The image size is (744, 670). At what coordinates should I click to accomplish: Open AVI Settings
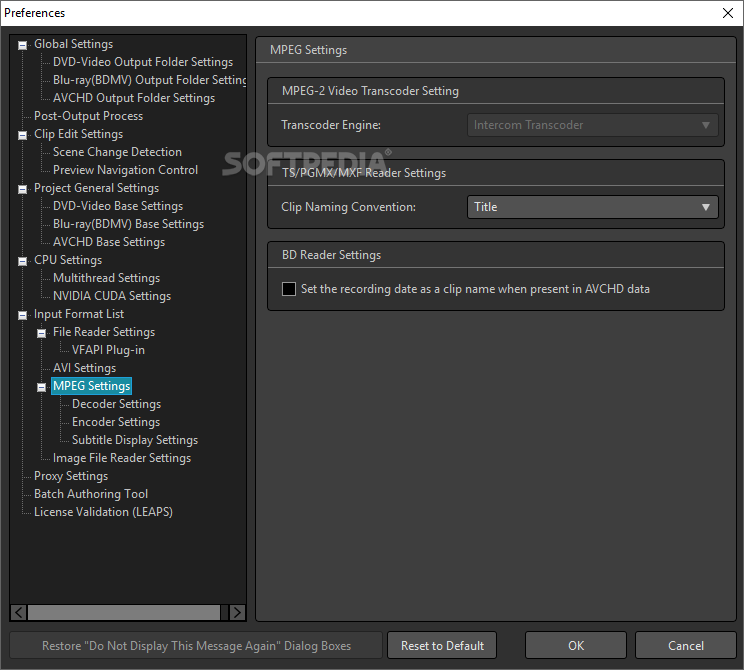[x=84, y=369]
